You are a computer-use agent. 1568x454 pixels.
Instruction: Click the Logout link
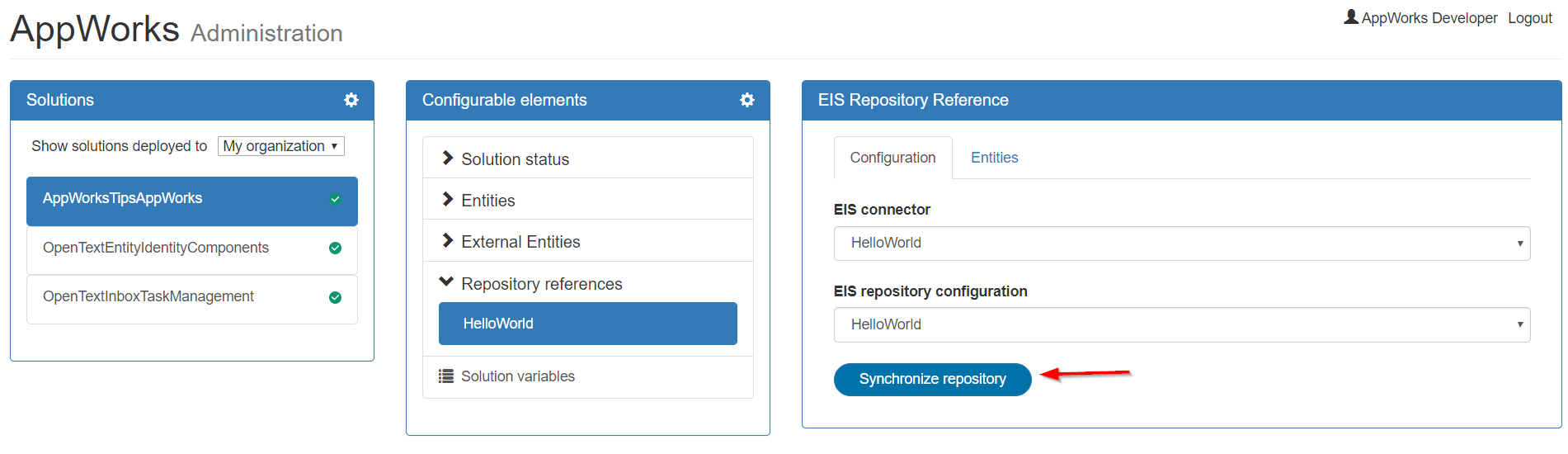pyautogui.click(x=1529, y=18)
